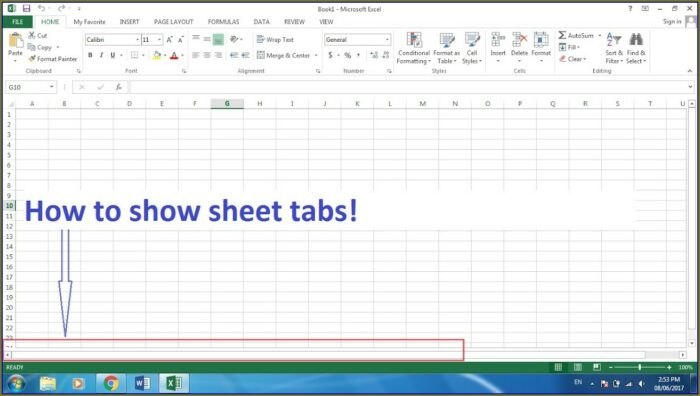The height and width of the screenshot is (396, 700).
Task: Toggle Bottom Align vertical alignment
Action: (218, 39)
